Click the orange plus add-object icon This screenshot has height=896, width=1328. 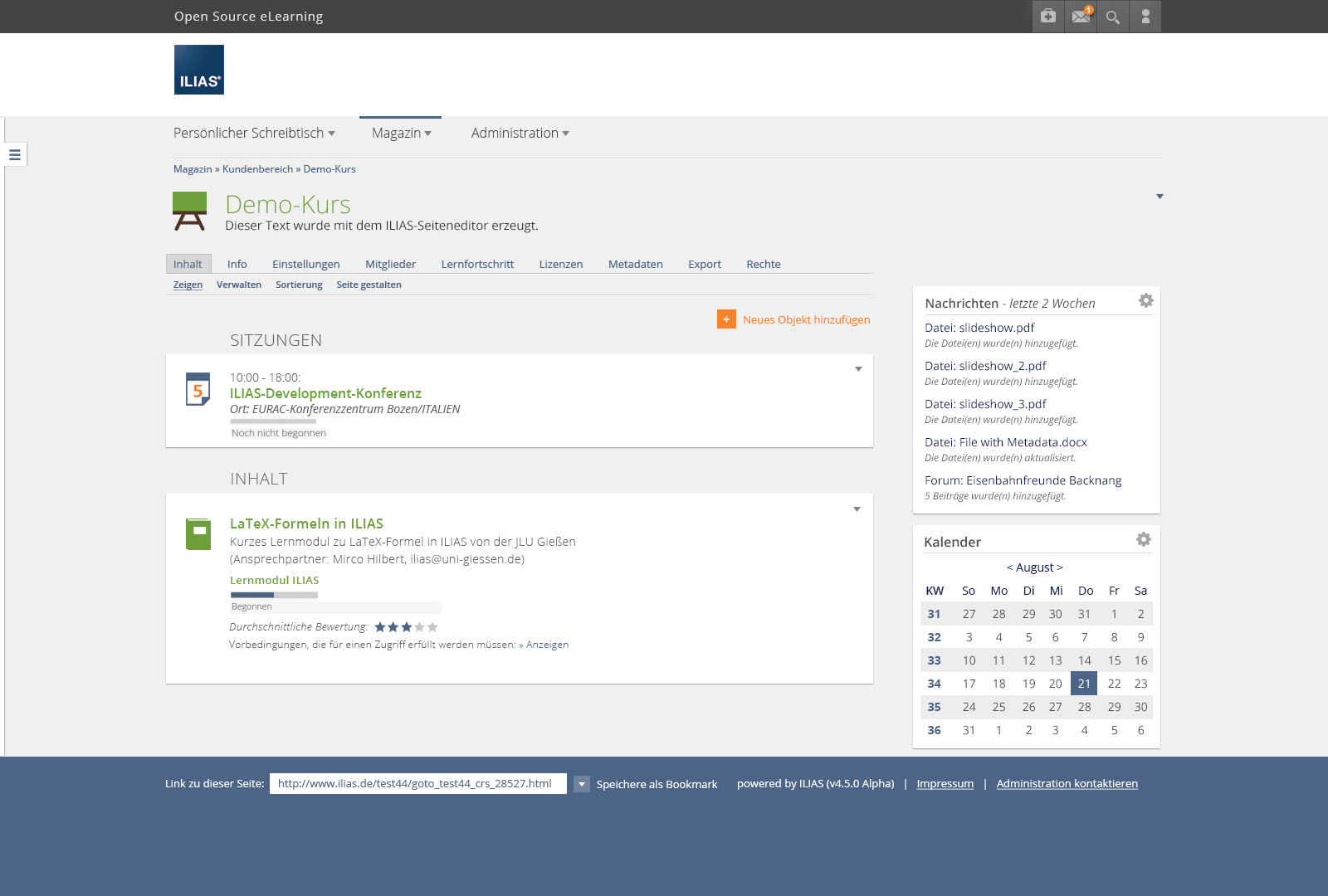pyautogui.click(x=726, y=319)
